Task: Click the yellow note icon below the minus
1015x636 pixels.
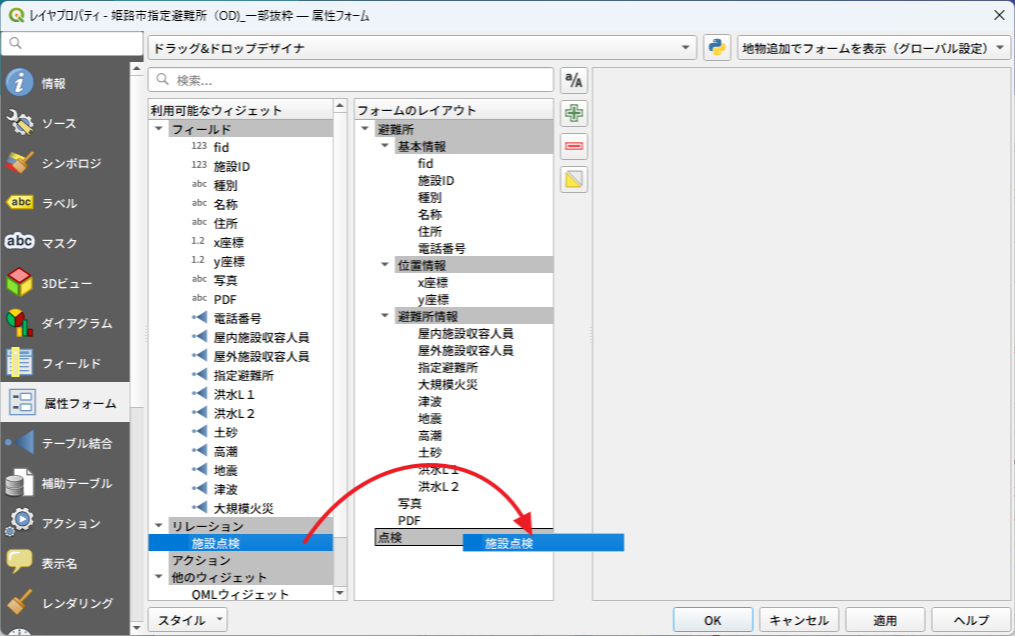Action: coord(574,180)
